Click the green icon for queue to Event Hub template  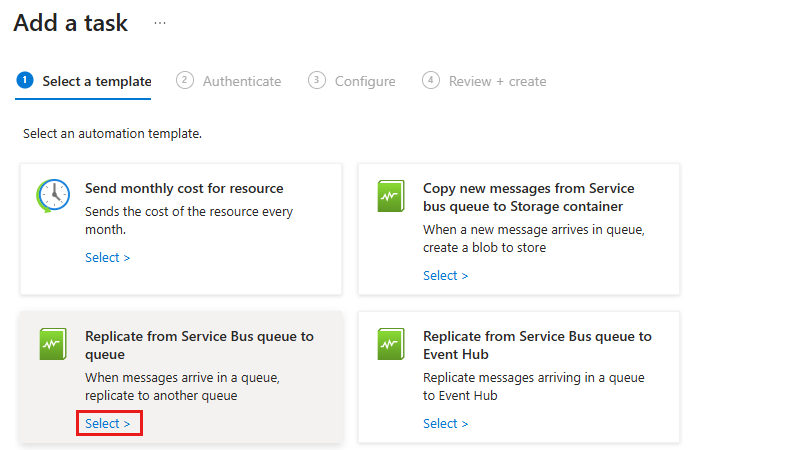coord(391,344)
